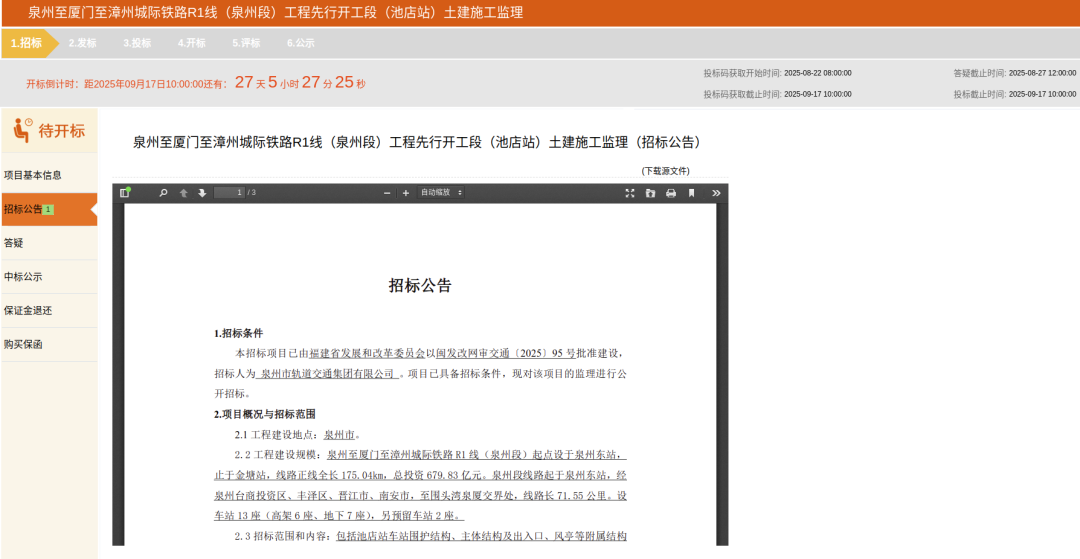Click the 下载源文件 link
Image resolution: width=1080 pixels, height=559 pixels.
click(665, 171)
